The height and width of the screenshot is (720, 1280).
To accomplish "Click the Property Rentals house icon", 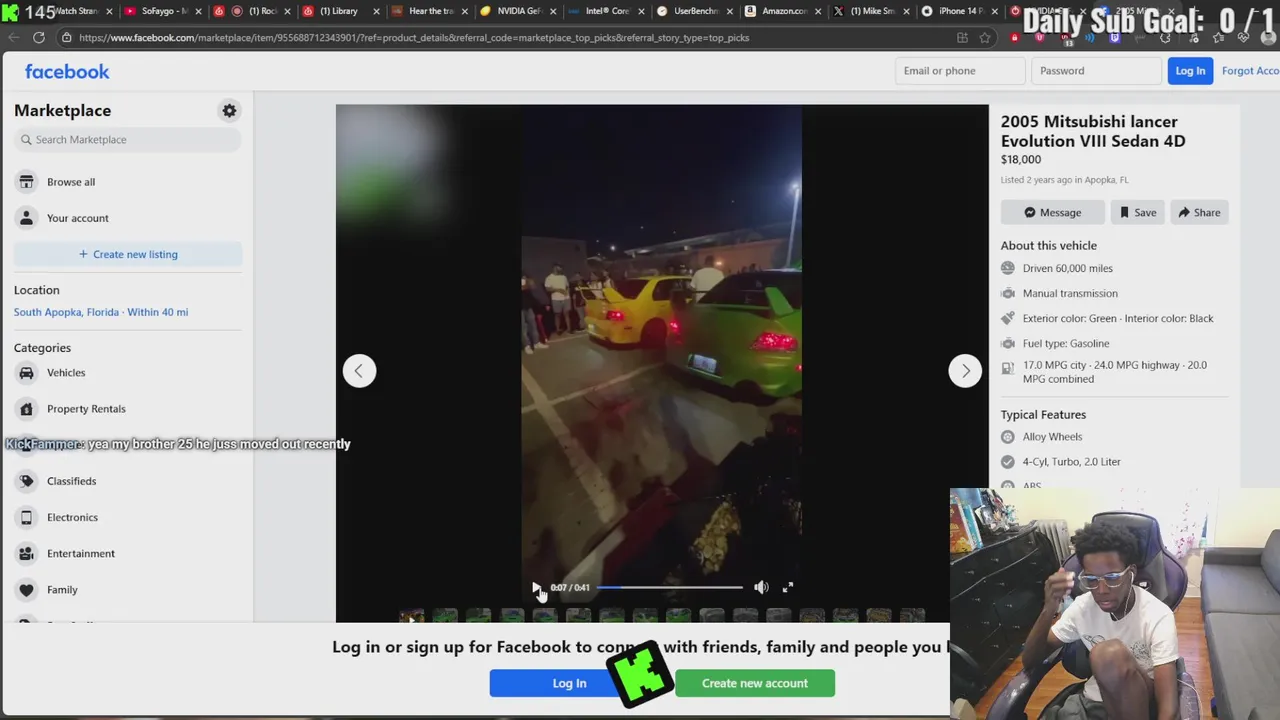I will tap(26, 409).
